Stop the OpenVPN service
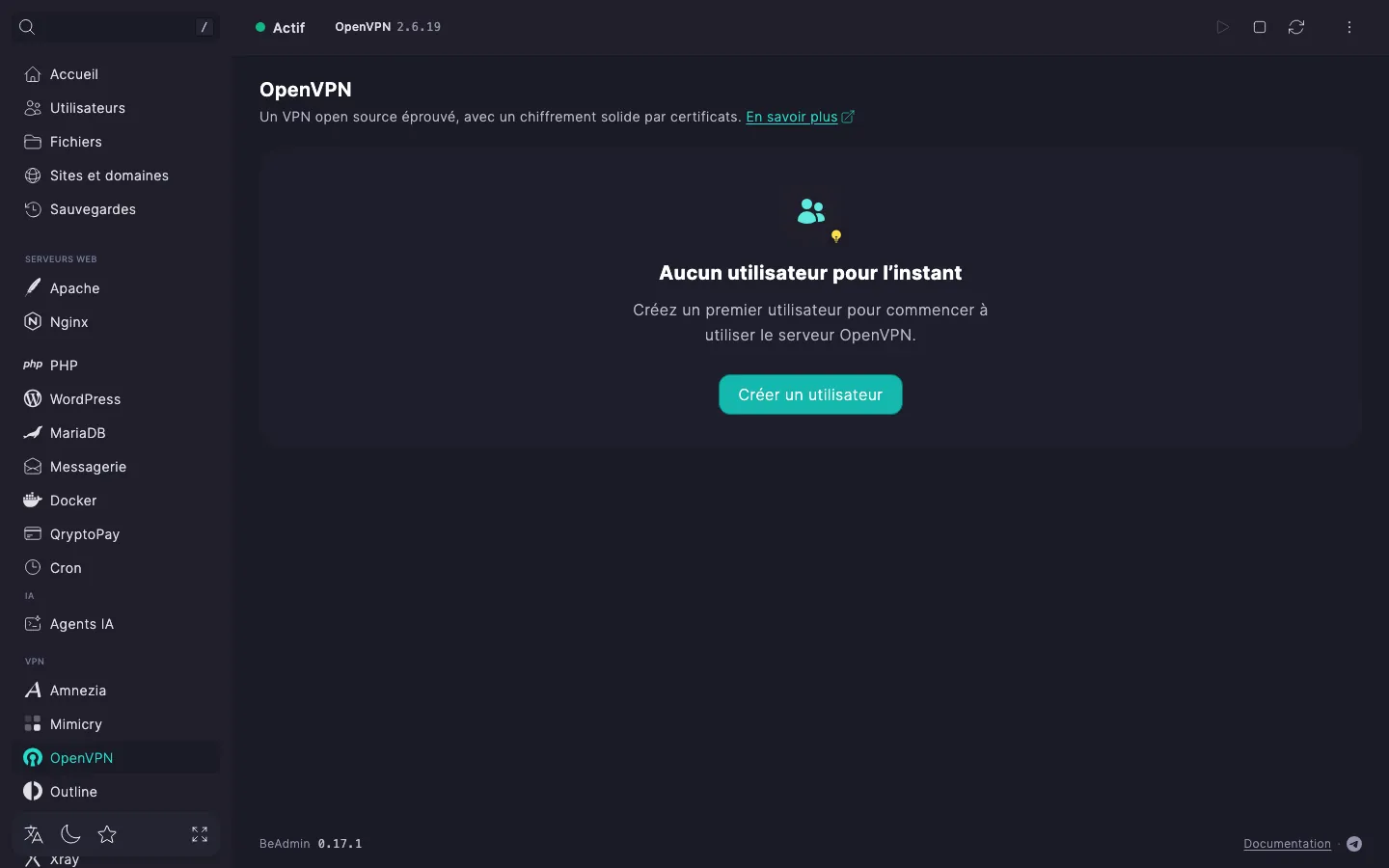 pyautogui.click(x=1260, y=27)
